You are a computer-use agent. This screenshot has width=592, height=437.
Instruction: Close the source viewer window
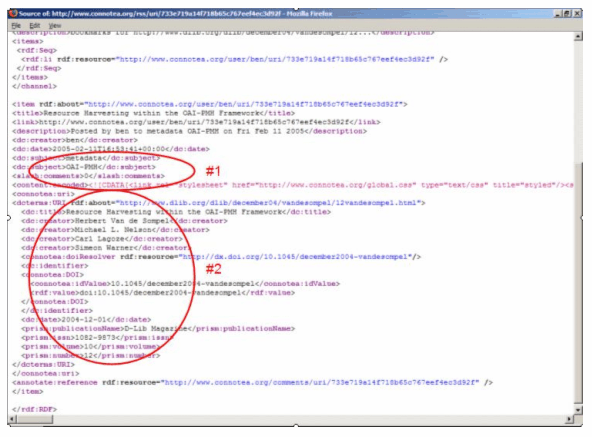coord(577,14)
